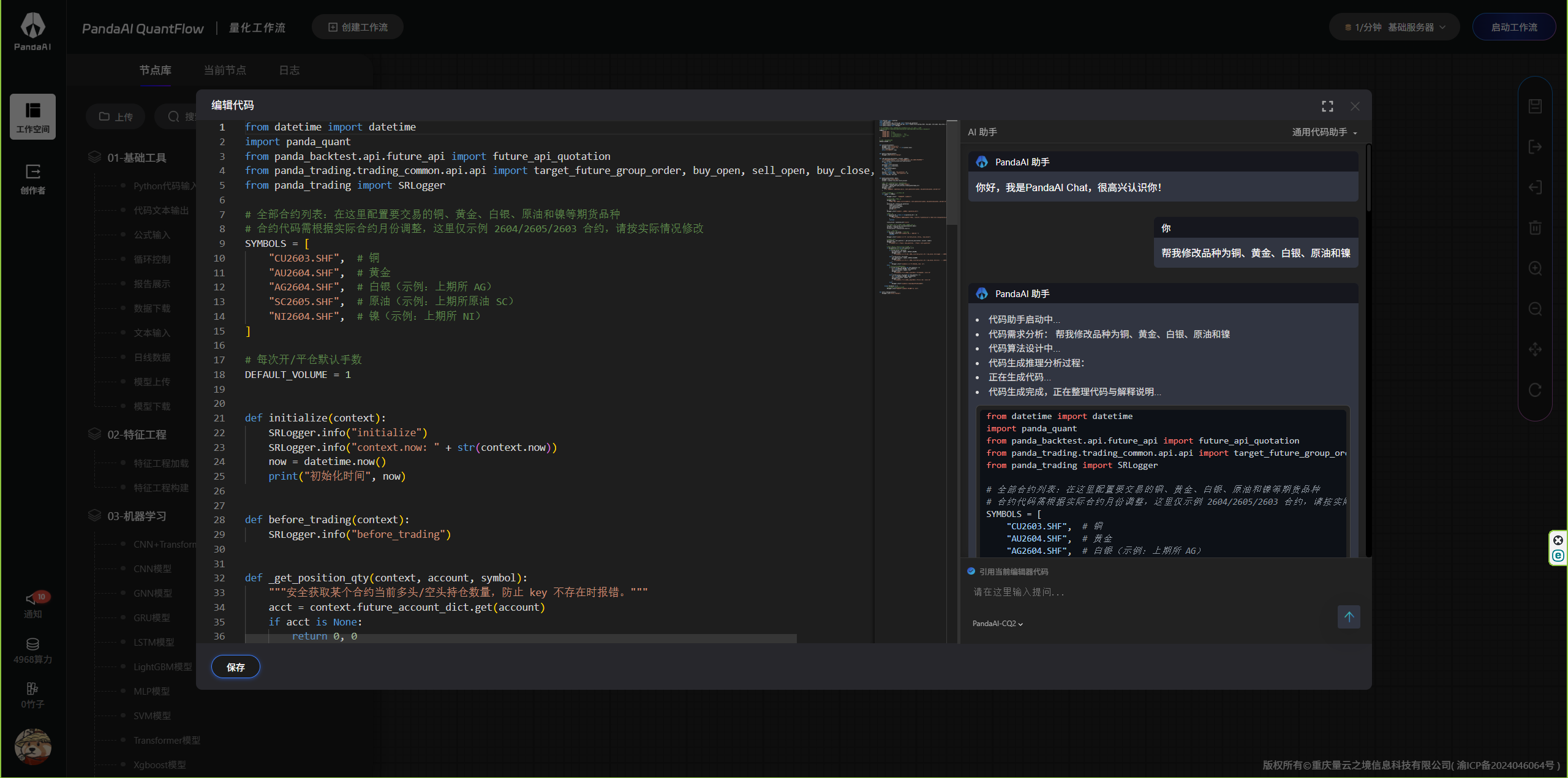Image resolution: width=1568 pixels, height=778 pixels.
Task: Click the 01-基础工具 layers icon
Action: click(x=94, y=157)
